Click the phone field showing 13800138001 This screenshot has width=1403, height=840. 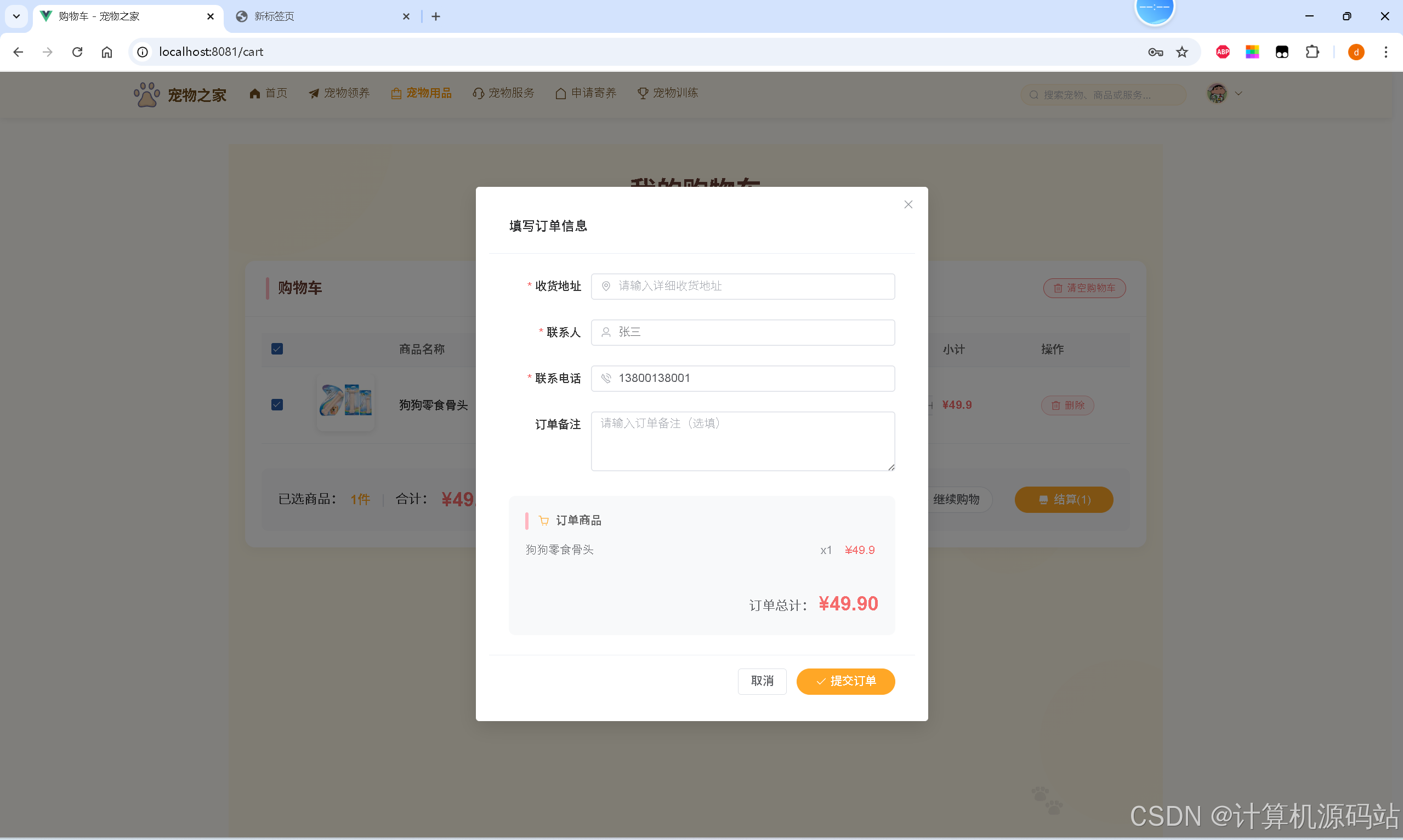click(742, 378)
